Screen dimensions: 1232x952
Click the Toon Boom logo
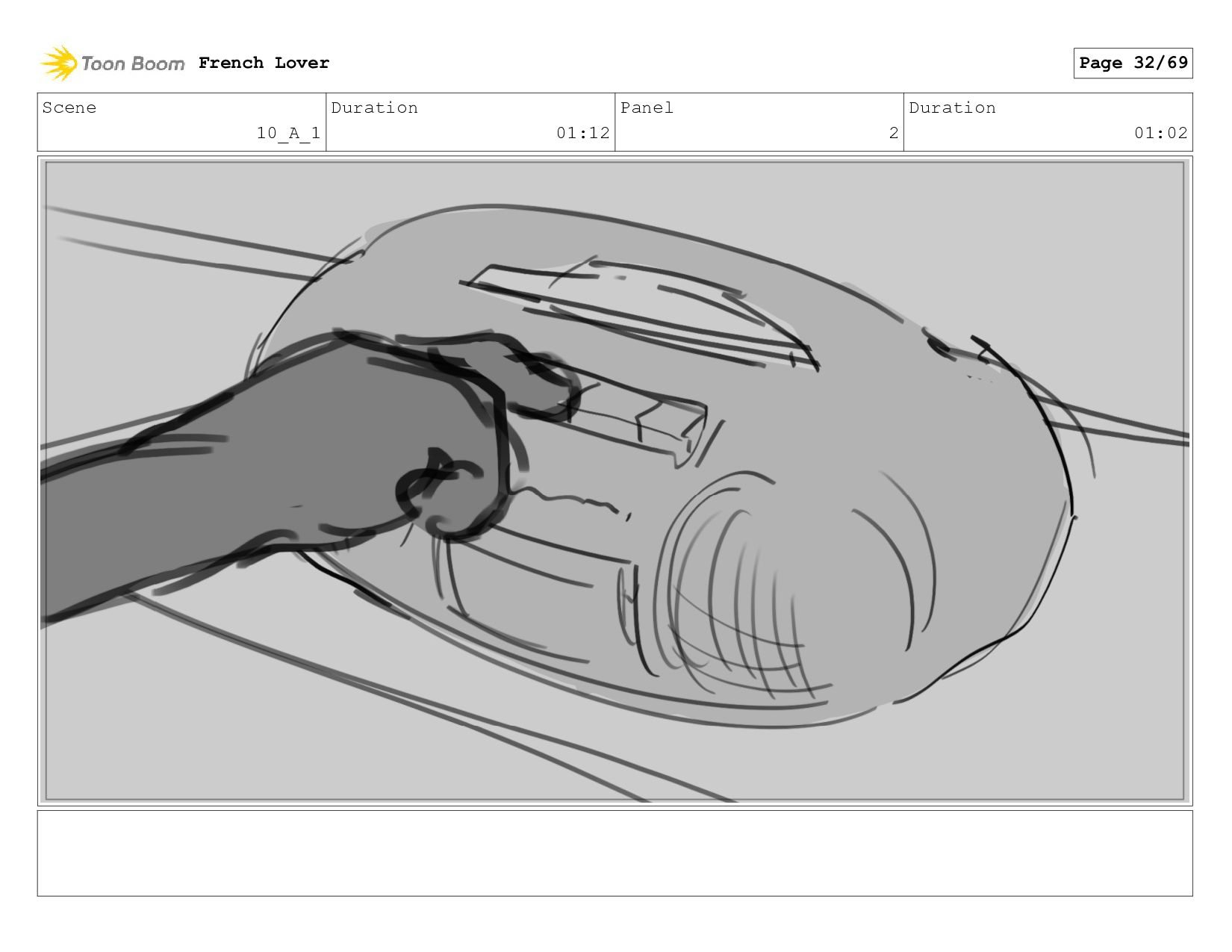point(112,63)
